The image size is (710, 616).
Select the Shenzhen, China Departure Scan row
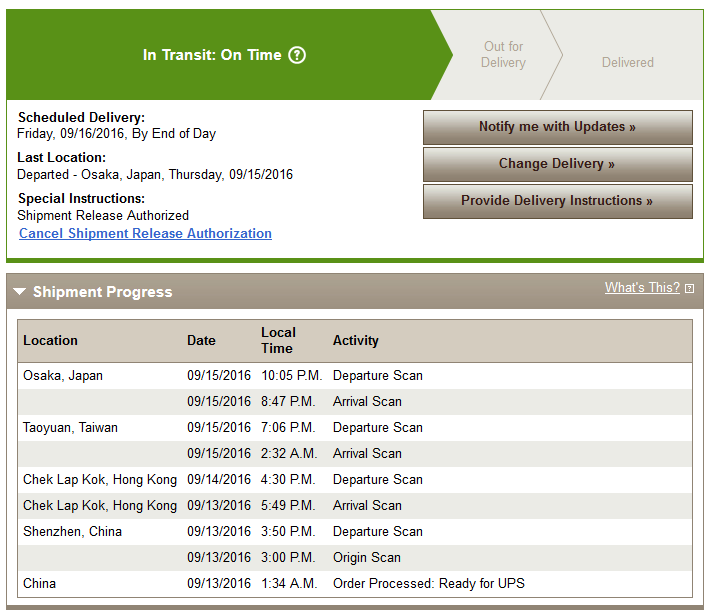(355, 531)
